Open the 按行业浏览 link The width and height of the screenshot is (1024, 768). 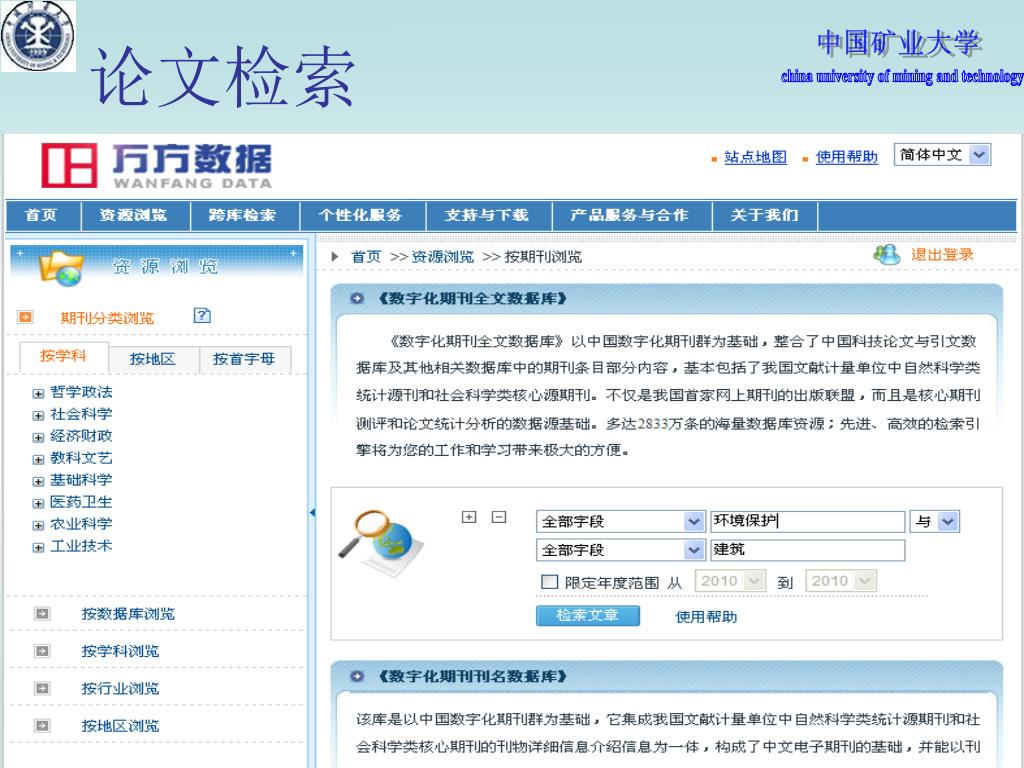tap(120, 688)
